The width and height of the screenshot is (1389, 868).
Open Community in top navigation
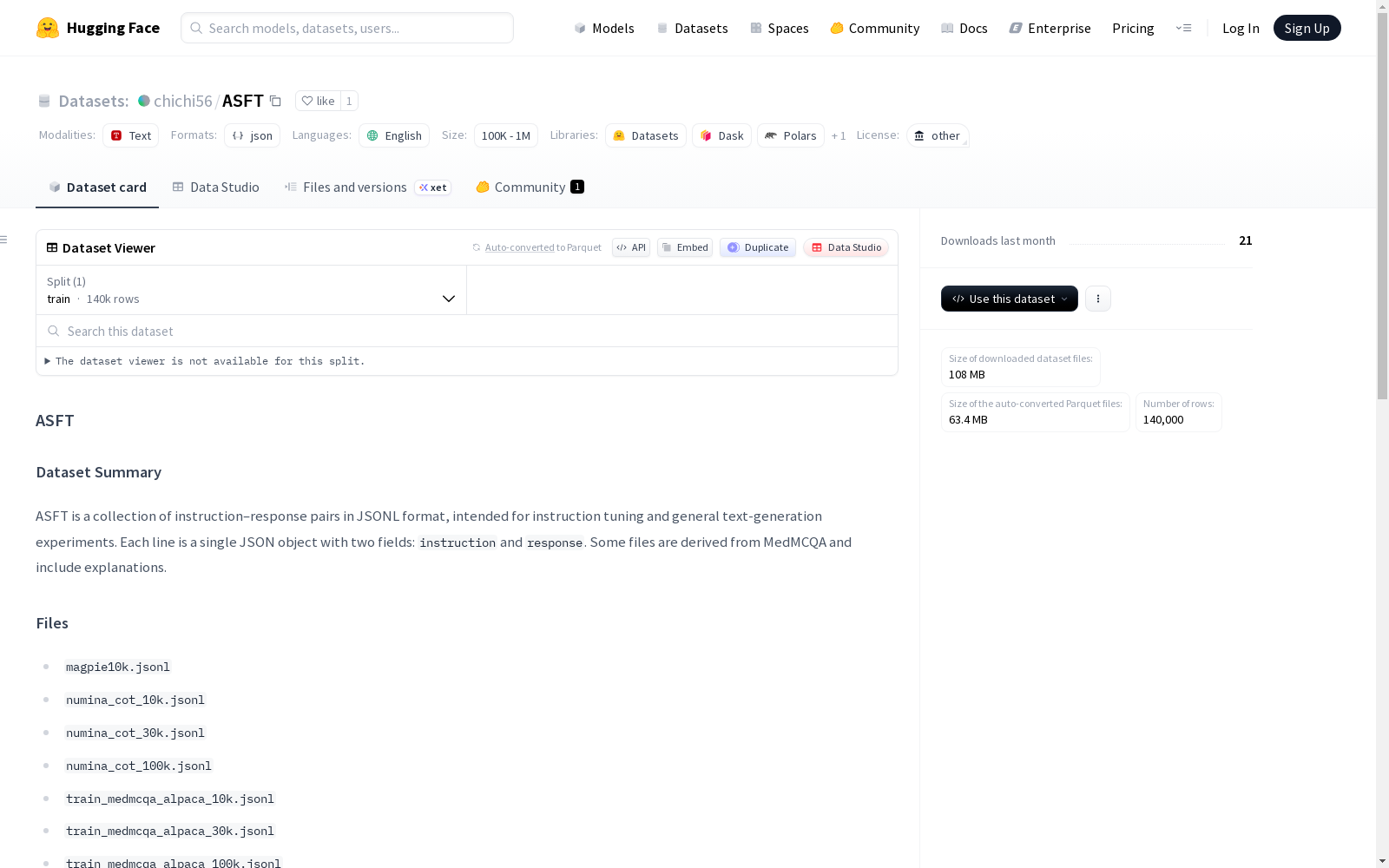(x=874, y=28)
